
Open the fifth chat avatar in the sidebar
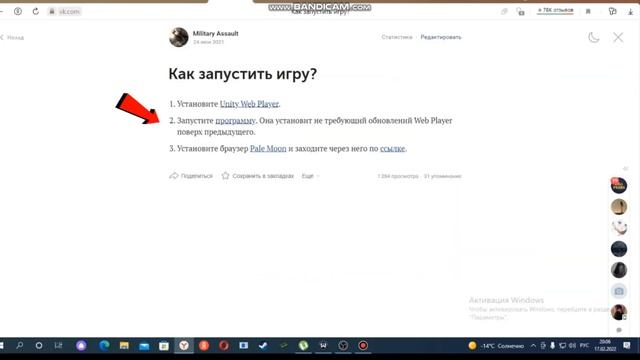pyautogui.click(x=619, y=270)
